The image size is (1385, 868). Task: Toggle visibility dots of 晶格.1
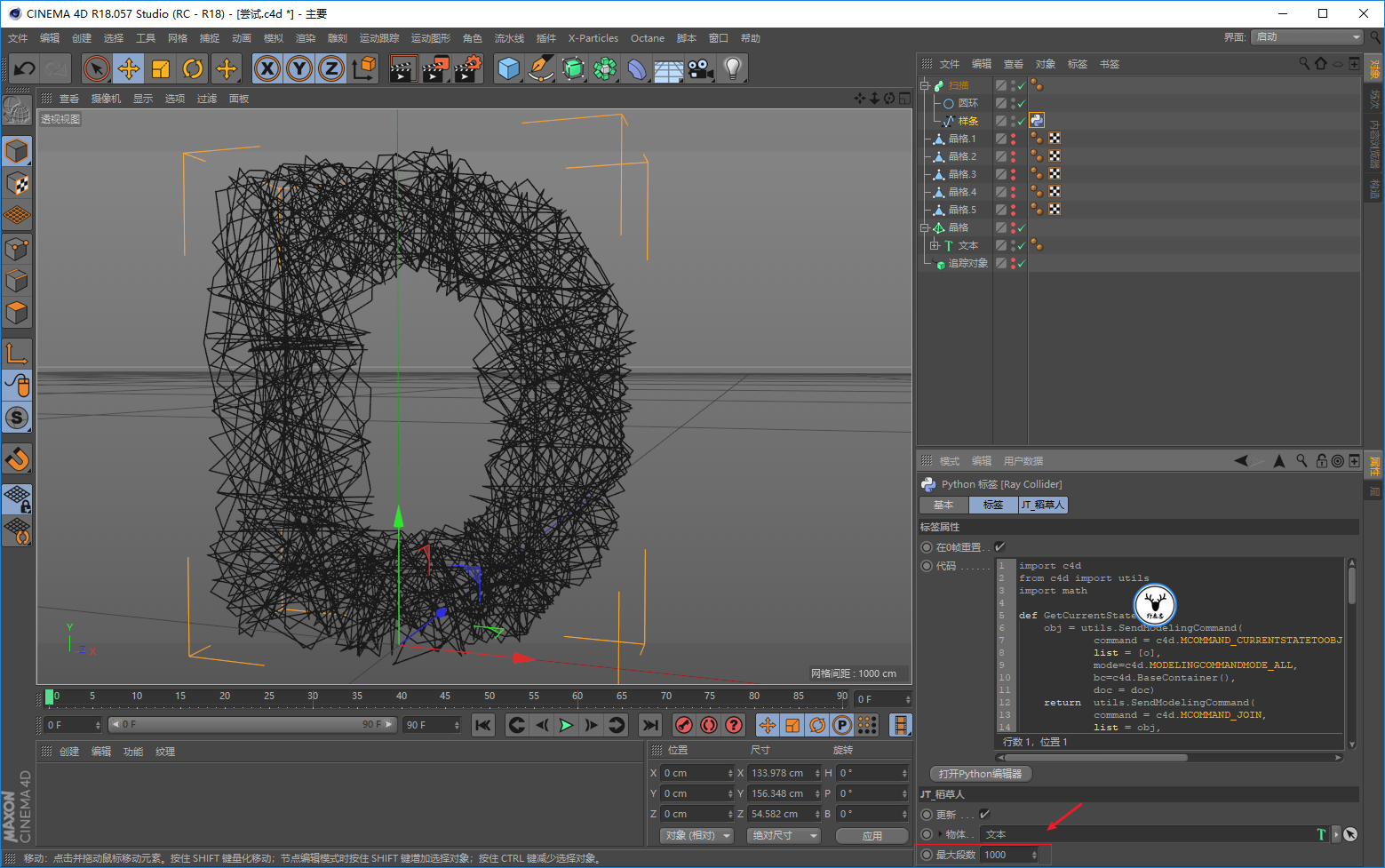[x=1014, y=139]
